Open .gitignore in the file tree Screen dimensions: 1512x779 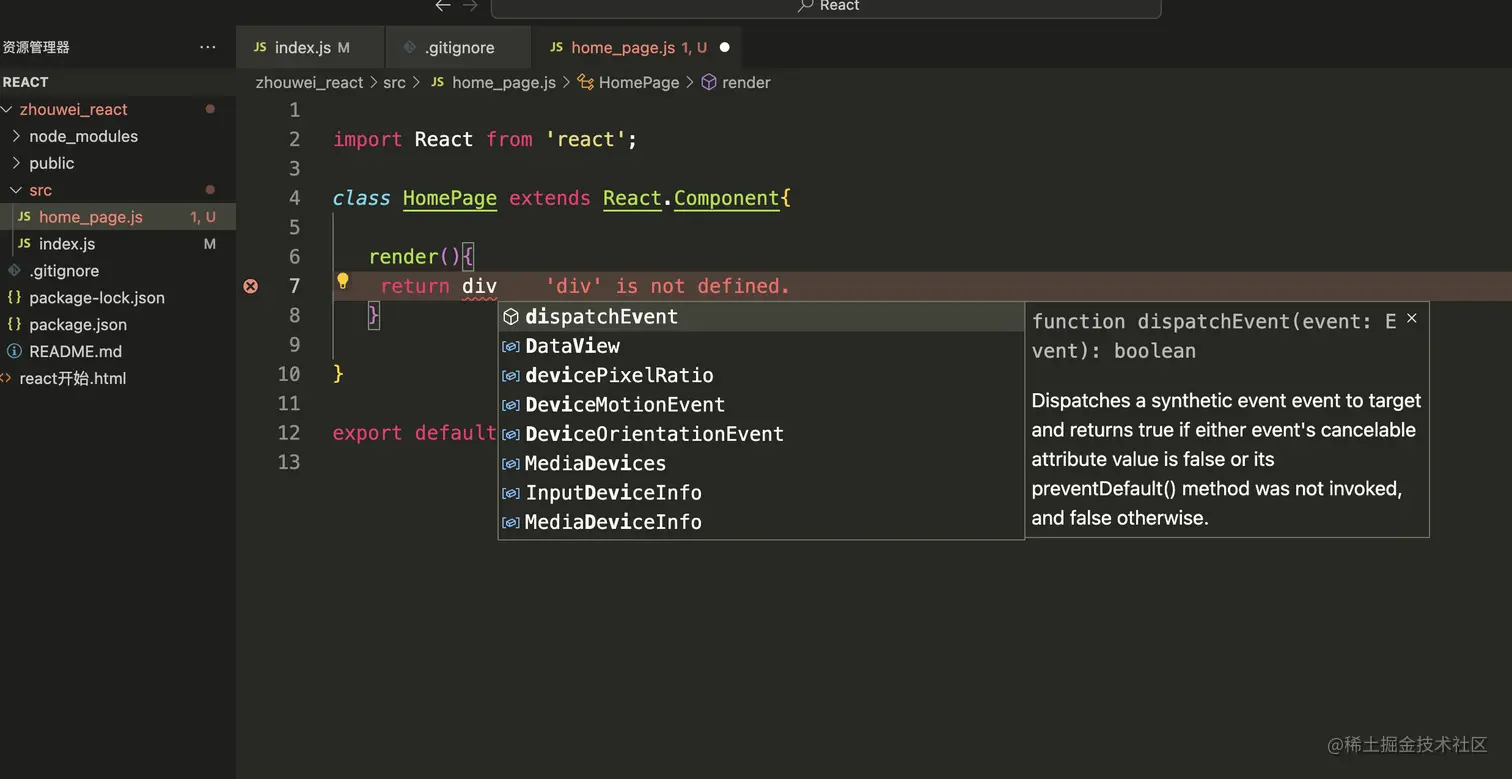click(x=118, y=271)
